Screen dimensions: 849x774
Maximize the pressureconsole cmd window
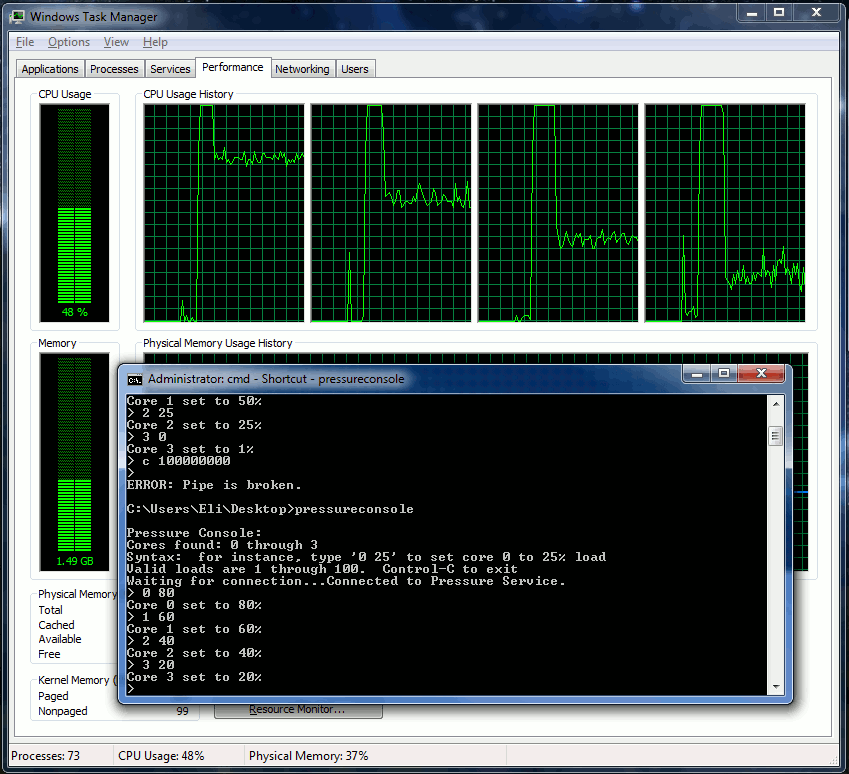(x=724, y=373)
